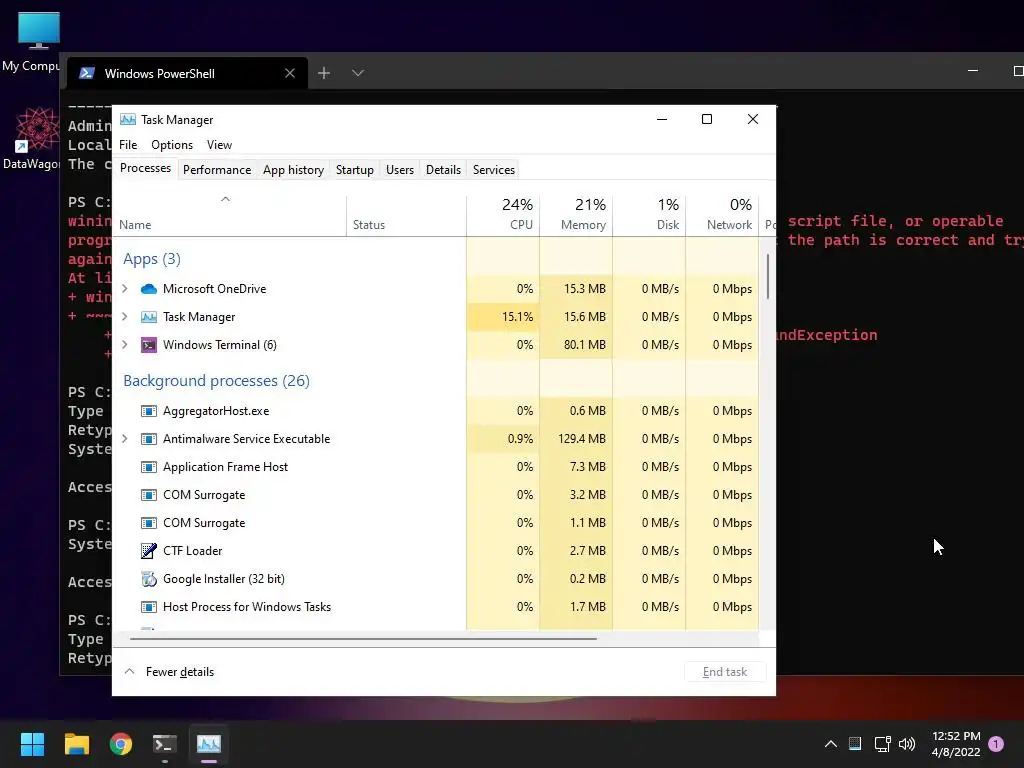Screen dimensions: 1024x768
Task: Maximize the Task Manager window
Action: point(707,119)
